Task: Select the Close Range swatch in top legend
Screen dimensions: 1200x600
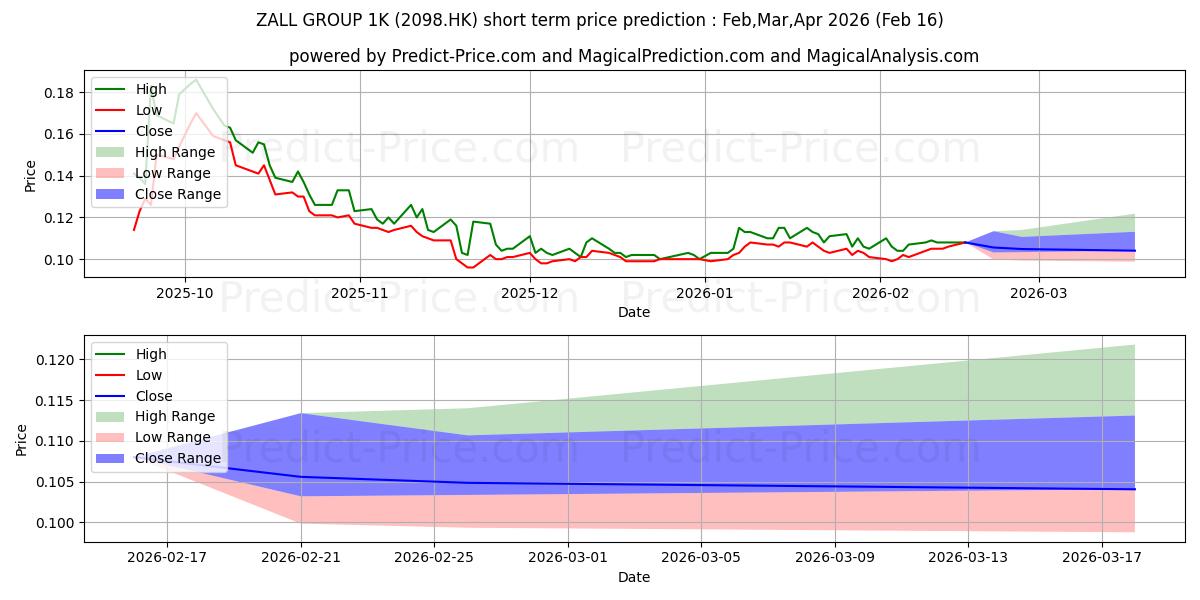Action: pos(111,194)
